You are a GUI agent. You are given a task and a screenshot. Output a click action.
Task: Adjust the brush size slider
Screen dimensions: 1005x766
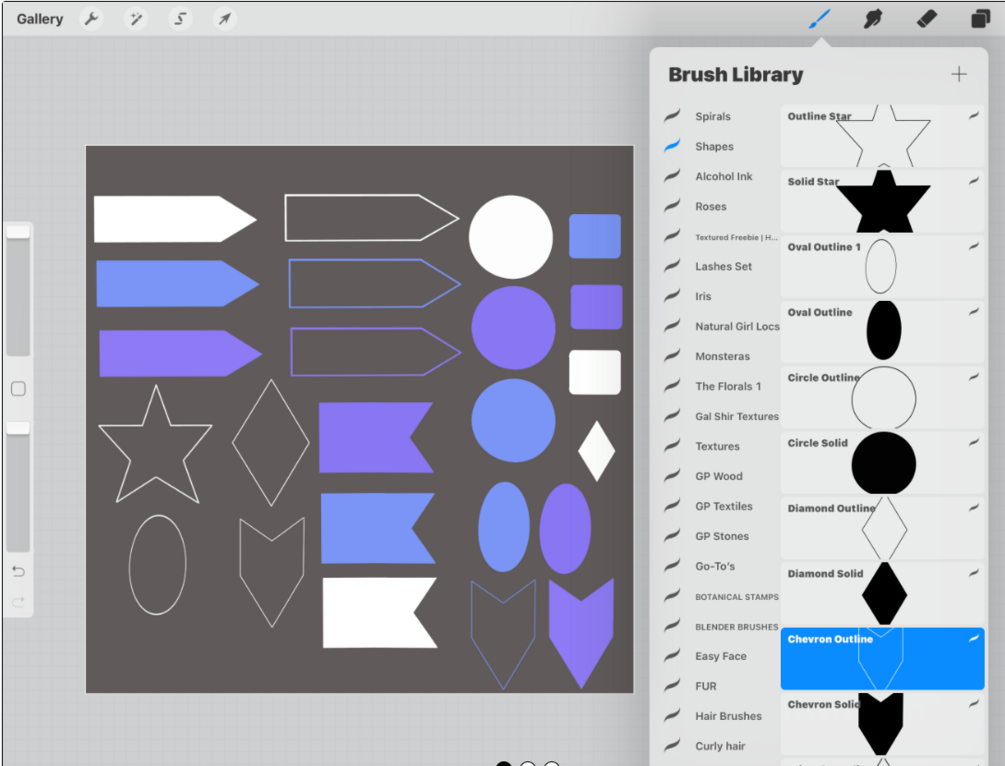(18, 291)
